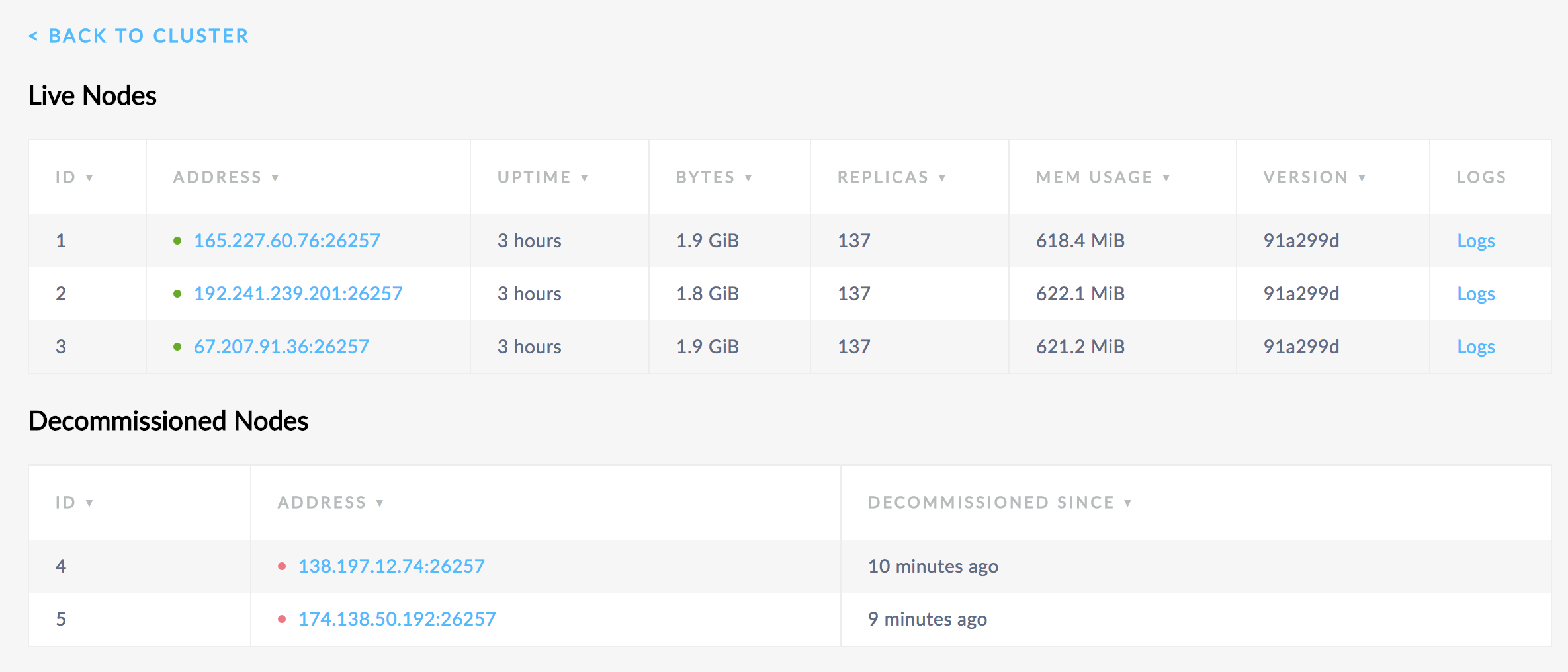1568x672 pixels.
Task: Navigate back to the cluster view
Action: (x=138, y=36)
